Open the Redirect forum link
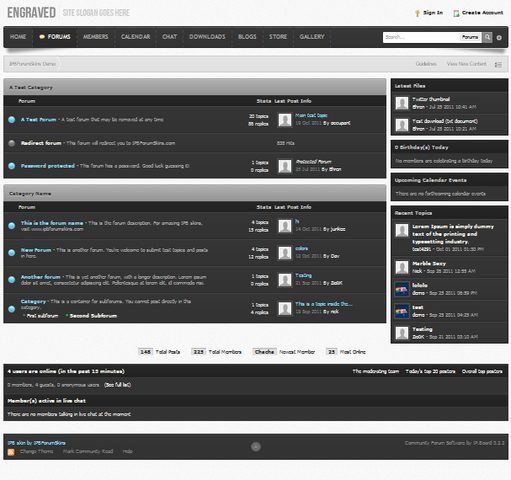The image size is (511, 480). (x=41, y=143)
